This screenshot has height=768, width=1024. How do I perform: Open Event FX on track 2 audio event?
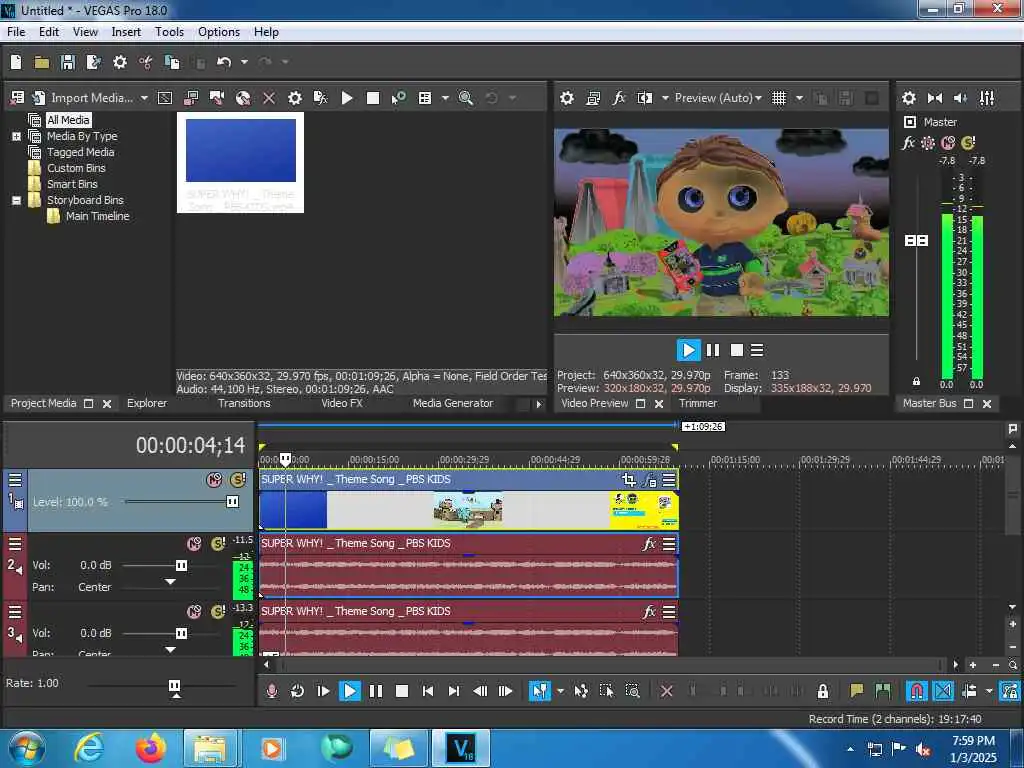click(x=648, y=544)
